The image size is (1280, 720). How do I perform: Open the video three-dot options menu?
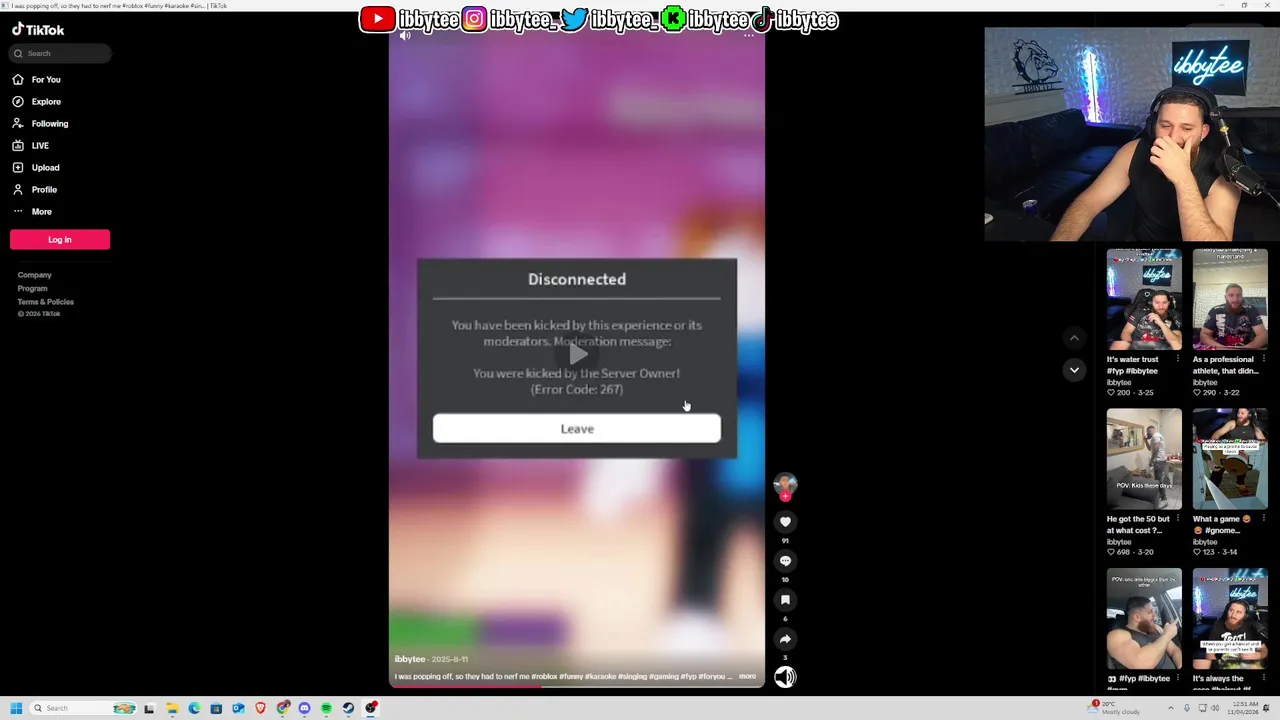click(x=748, y=35)
